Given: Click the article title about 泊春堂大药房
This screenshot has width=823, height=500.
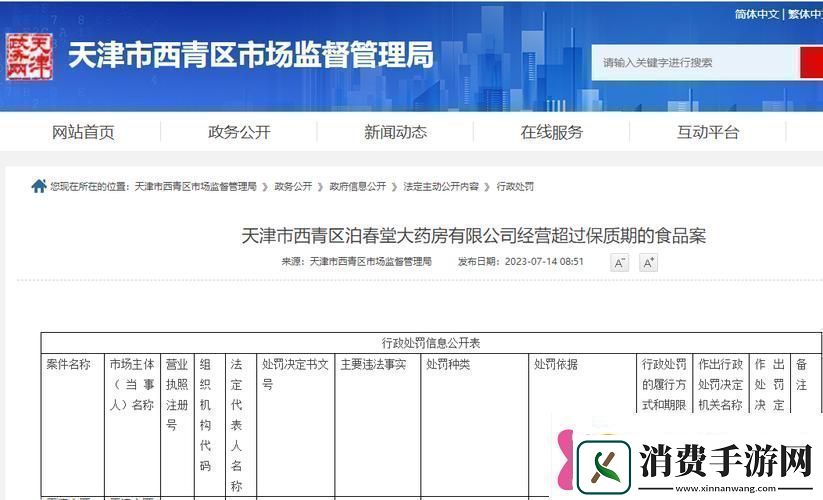Looking at the screenshot, I should (x=473, y=236).
